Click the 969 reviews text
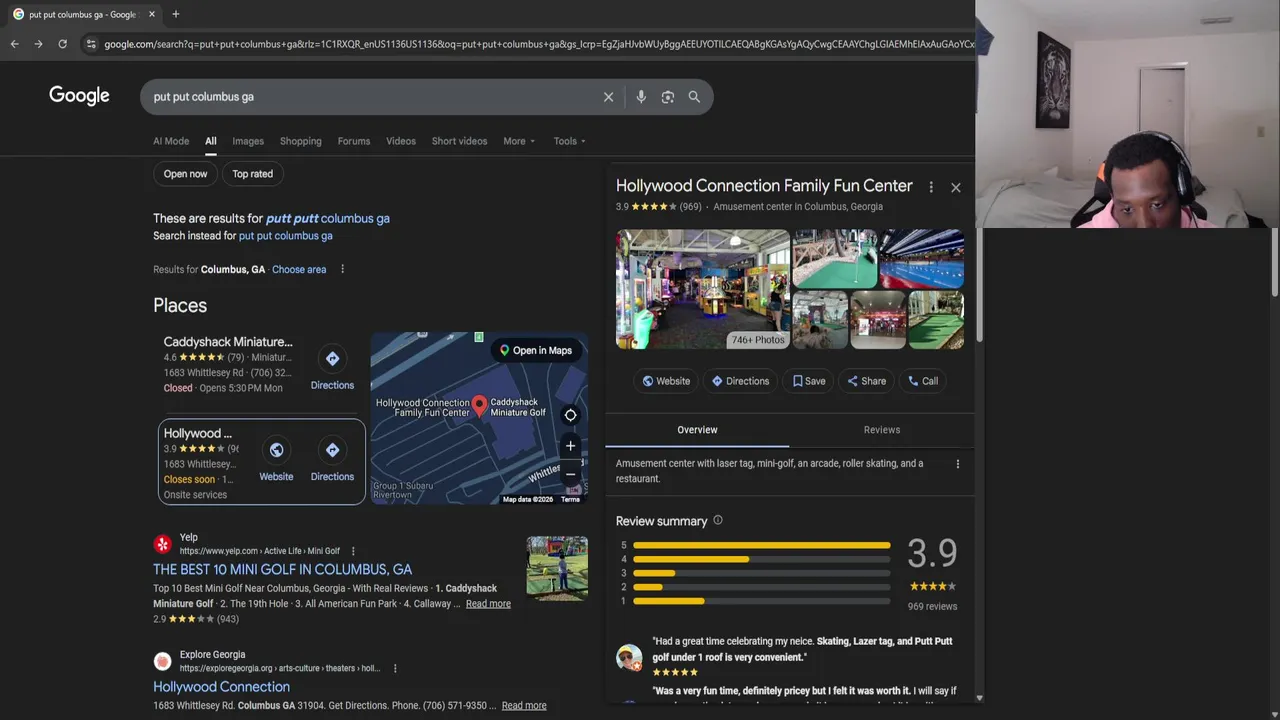This screenshot has height=720, width=1280. point(932,606)
